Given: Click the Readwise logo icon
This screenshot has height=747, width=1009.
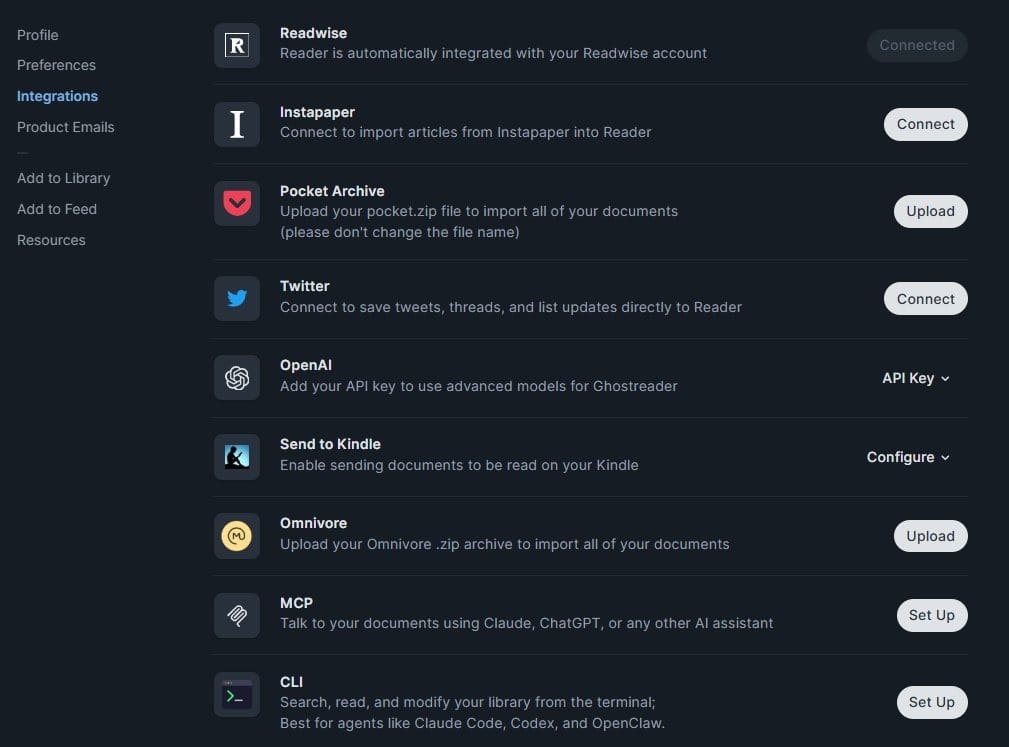Looking at the screenshot, I should (237, 46).
